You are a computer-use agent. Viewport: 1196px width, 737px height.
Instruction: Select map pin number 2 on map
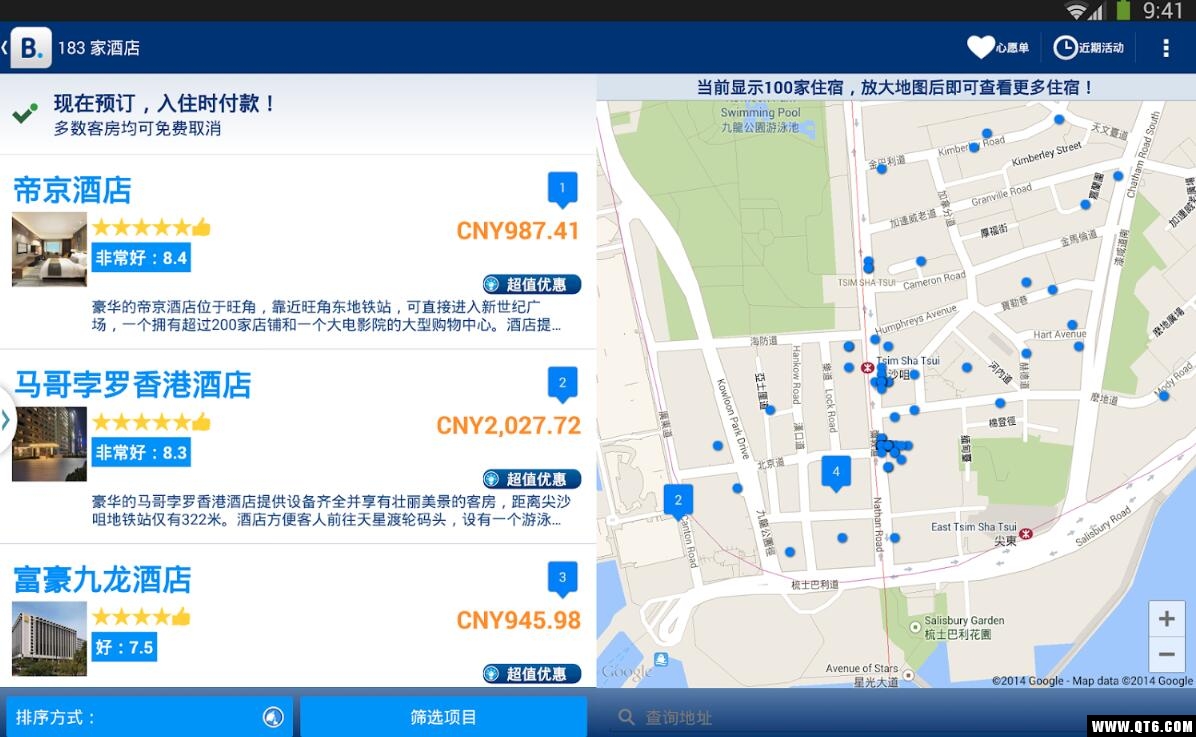[678, 502]
